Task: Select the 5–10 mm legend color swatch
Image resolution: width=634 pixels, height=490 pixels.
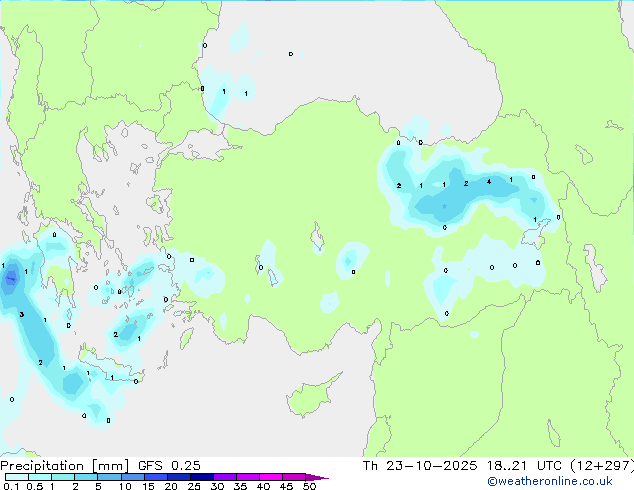Action: pyautogui.click(x=109, y=477)
